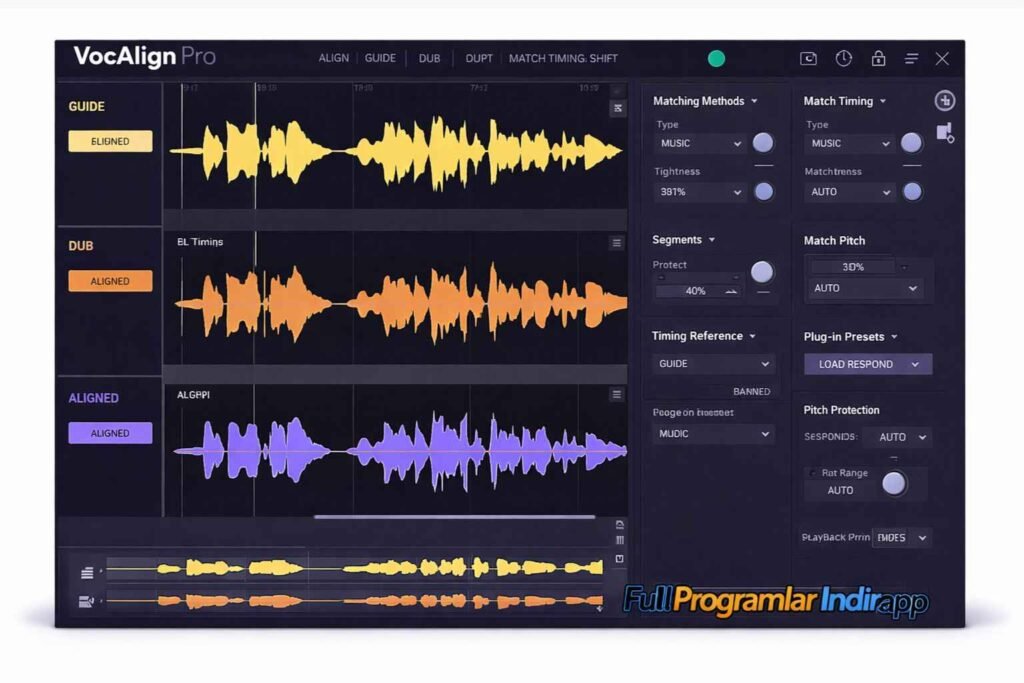
Task: Click the camera capture icon near the top right
Action: pos(809,58)
